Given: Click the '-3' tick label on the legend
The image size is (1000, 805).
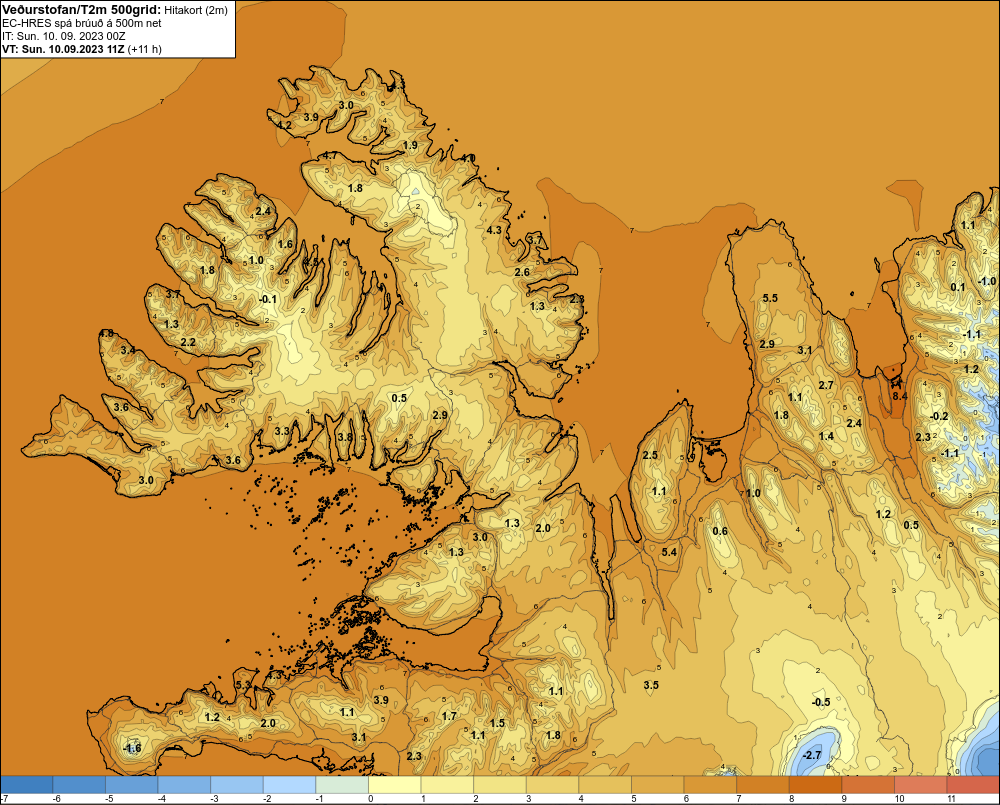Looking at the screenshot, I should 214,799.
